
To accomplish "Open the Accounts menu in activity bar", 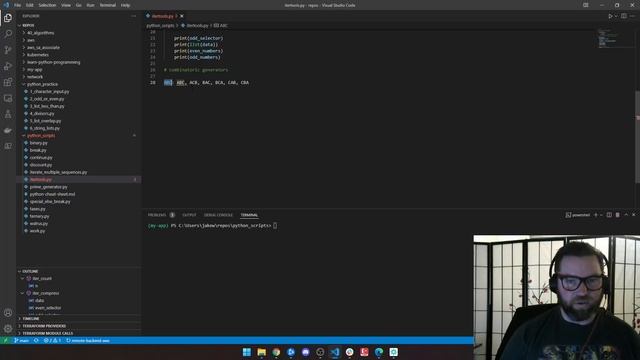I will (x=8, y=313).
